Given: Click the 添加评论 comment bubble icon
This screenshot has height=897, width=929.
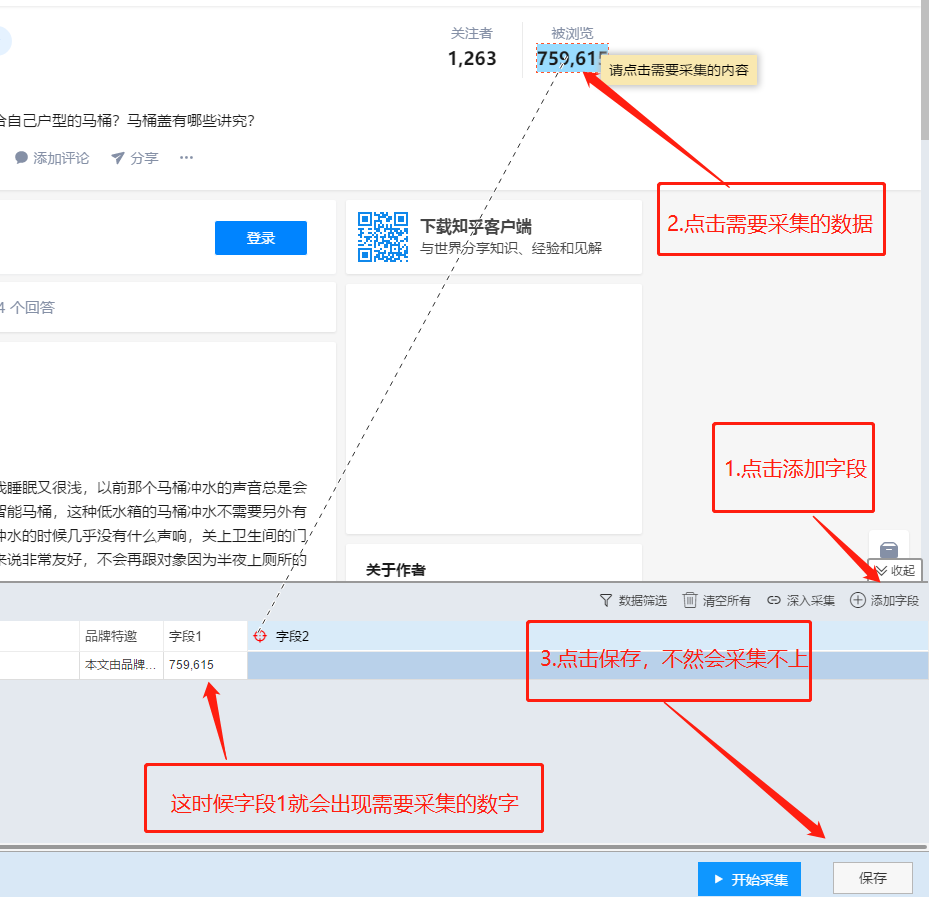Looking at the screenshot, I should click(21, 158).
